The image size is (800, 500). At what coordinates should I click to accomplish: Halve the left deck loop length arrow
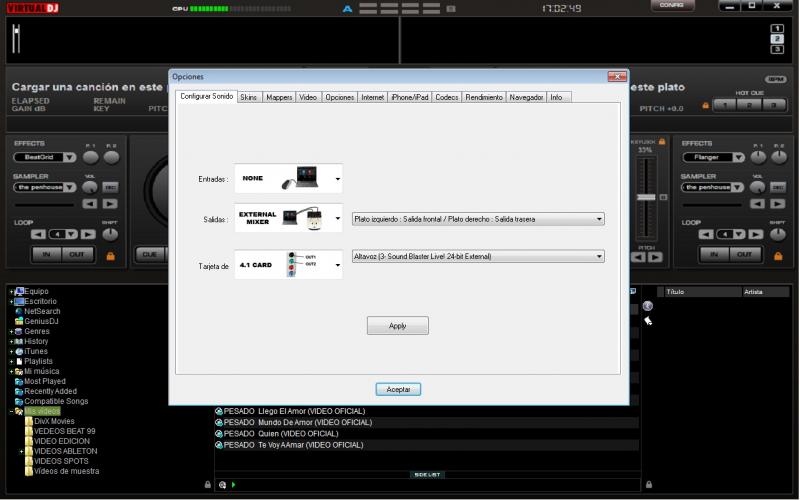click(38, 234)
